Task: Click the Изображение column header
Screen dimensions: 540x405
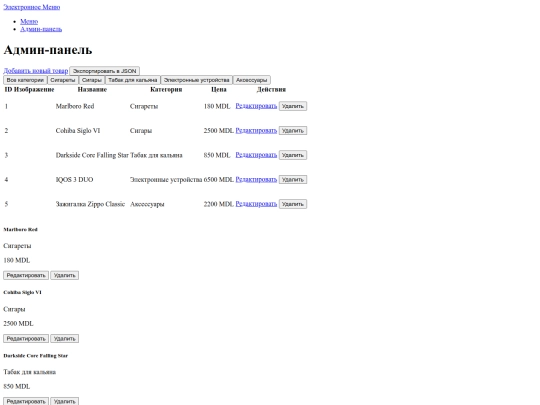Action: tap(34, 90)
